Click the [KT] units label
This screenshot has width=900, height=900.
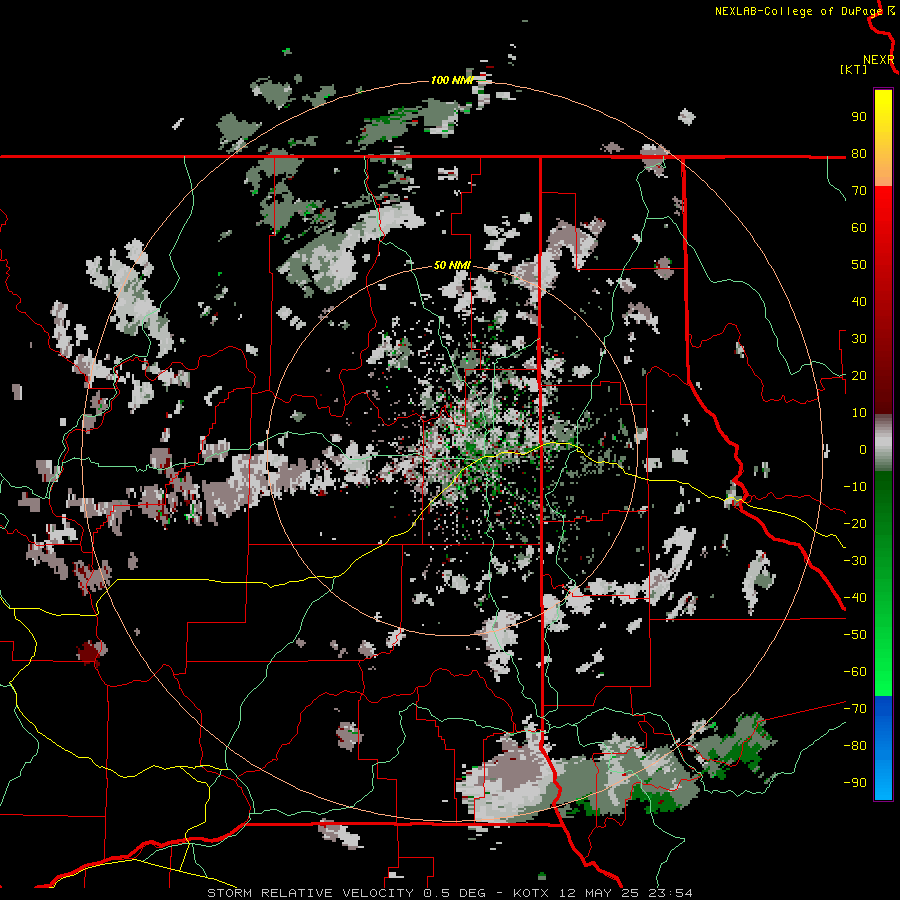pos(853,69)
